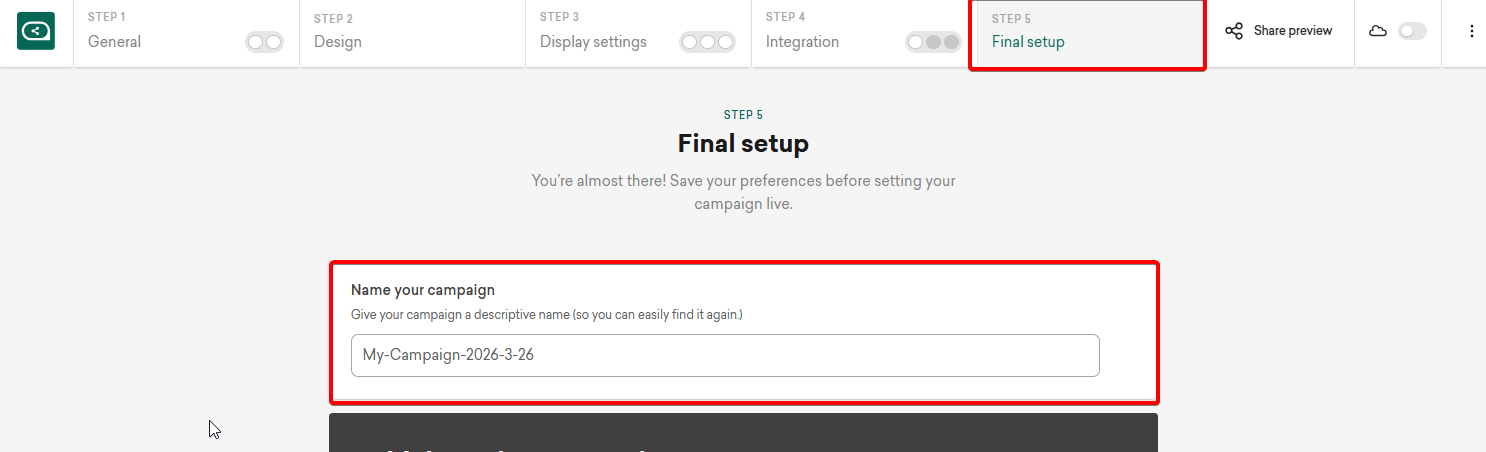Click the Integration step progress dots

point(933,42)
